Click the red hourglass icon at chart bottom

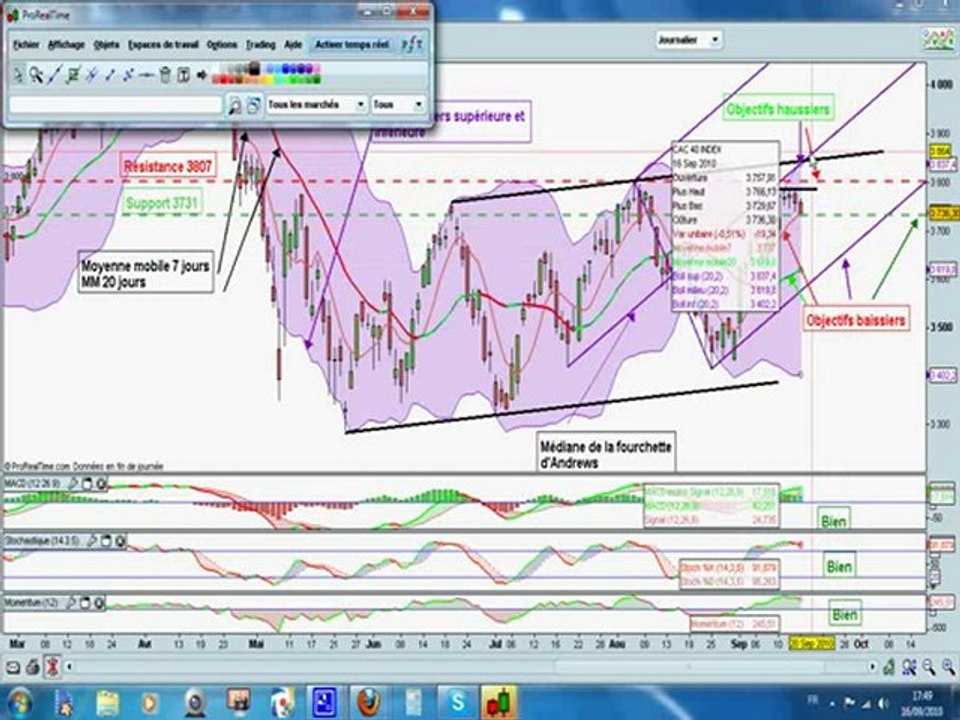[53, 667]
